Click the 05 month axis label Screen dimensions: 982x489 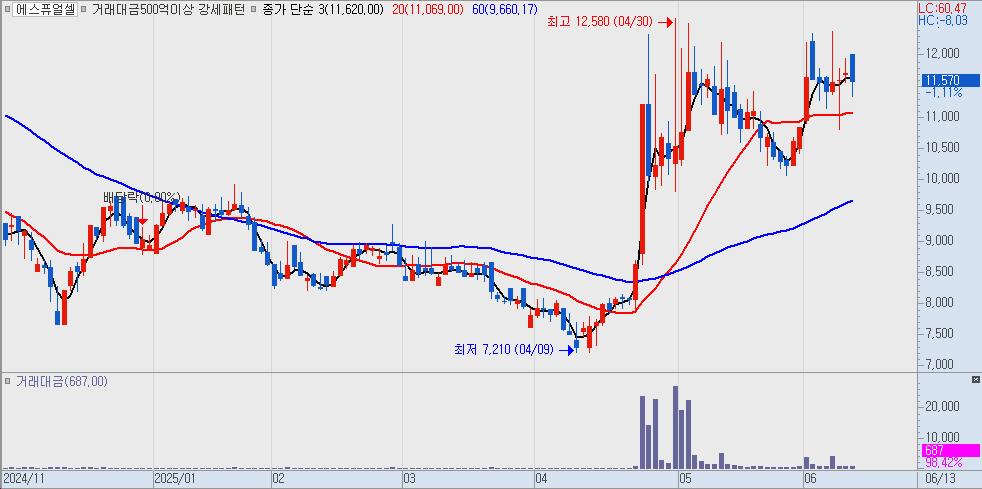(685, 479)
